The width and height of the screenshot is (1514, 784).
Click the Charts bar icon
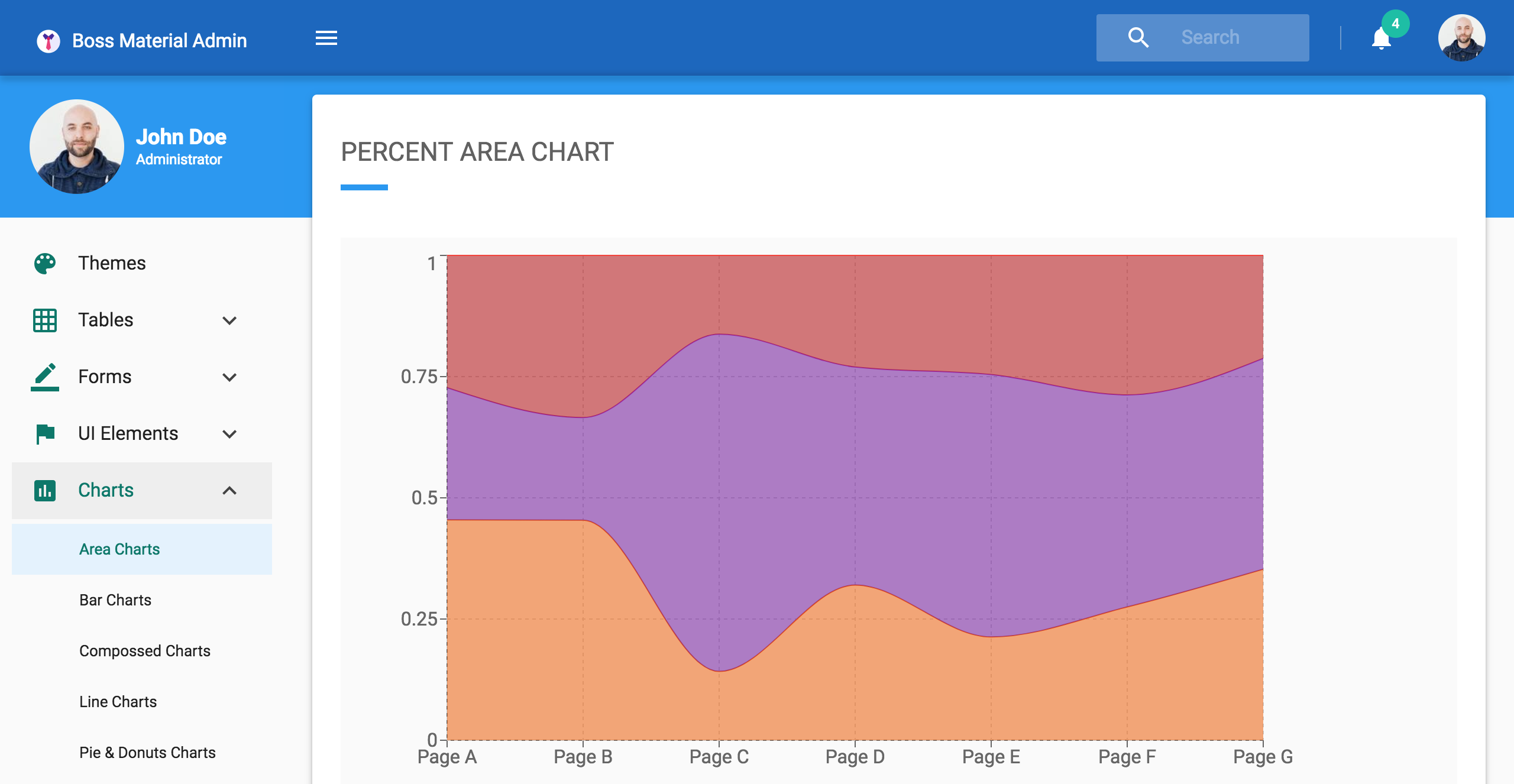click(x=45, y=490)
